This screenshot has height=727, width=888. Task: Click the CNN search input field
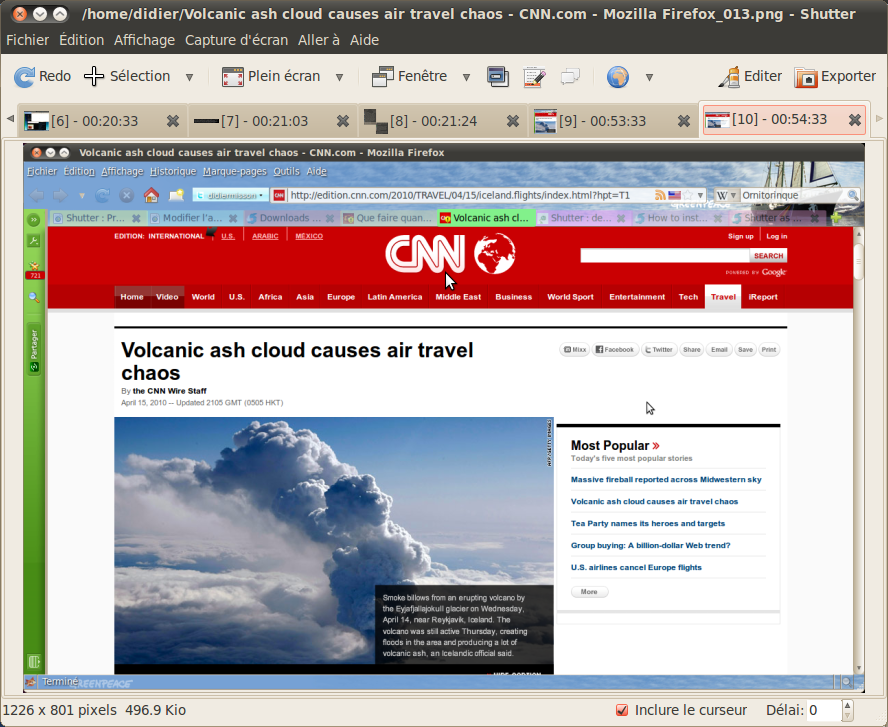pyautogui.click(x=665, y=256)
